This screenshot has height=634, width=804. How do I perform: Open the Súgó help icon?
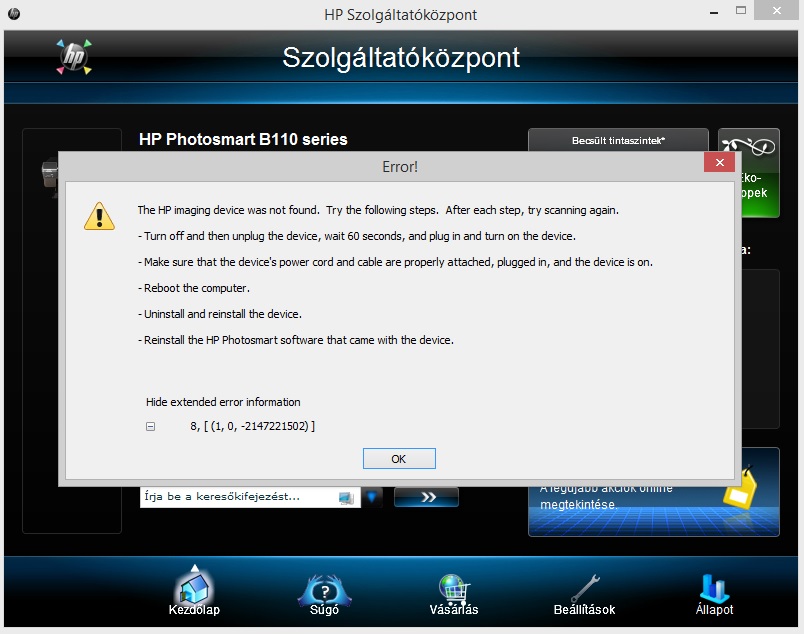point(325,590)
